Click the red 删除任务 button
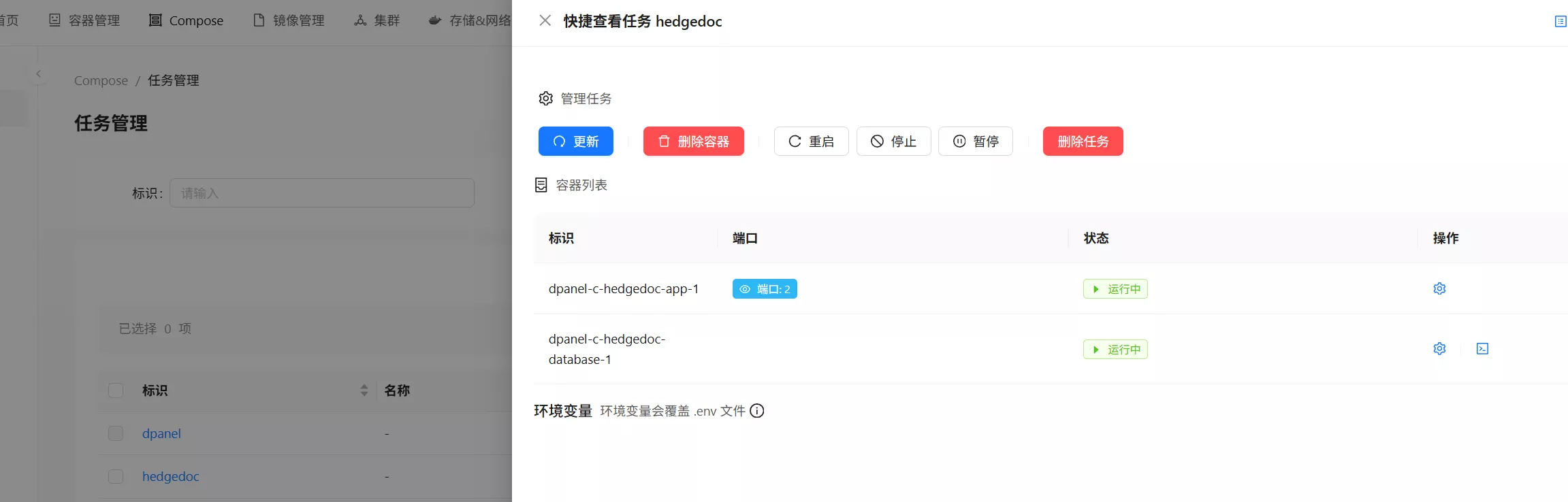The image size is (1568, 502). pos(1083,141)
